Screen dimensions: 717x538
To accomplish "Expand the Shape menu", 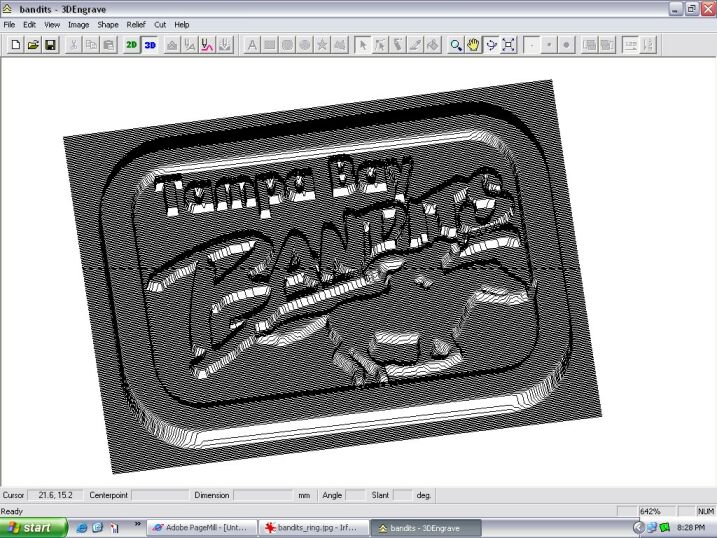I will coord(107,24).
